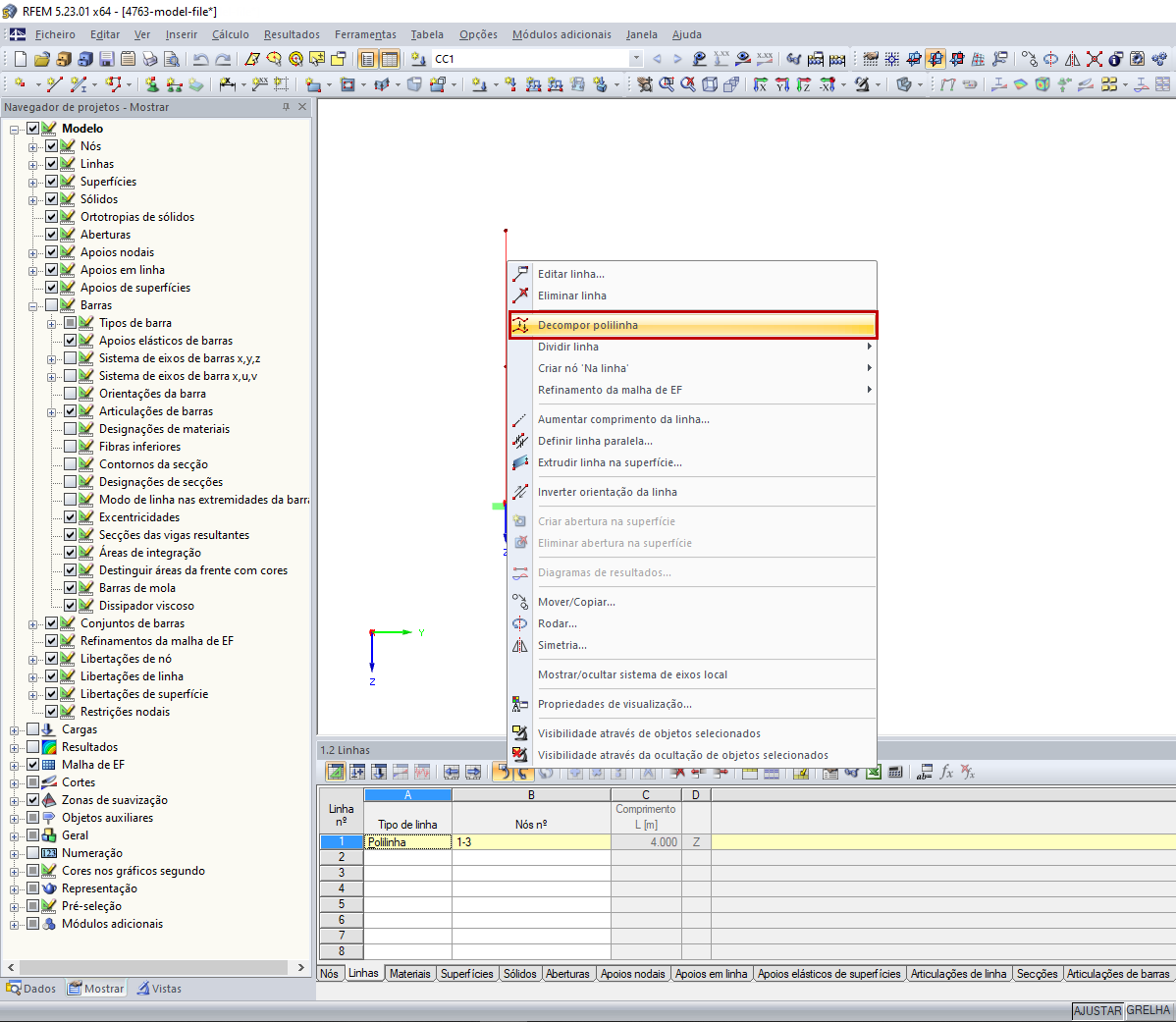The height and width of the screenshot is (1022, 1176).
Task: Open the Módulos adicionais menu
Action: 561,34
